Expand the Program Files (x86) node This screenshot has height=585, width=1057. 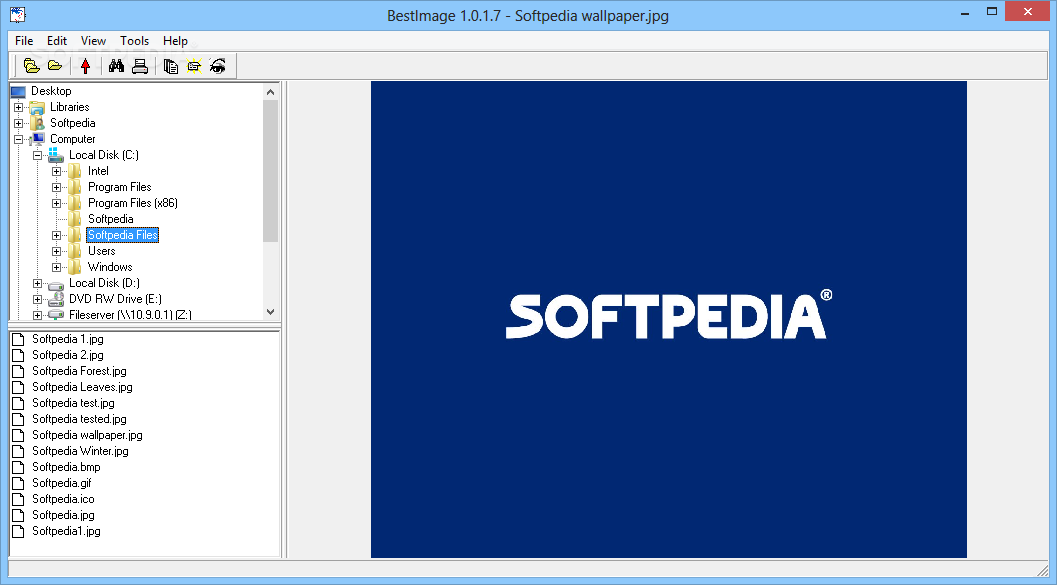tap(57, 204)
